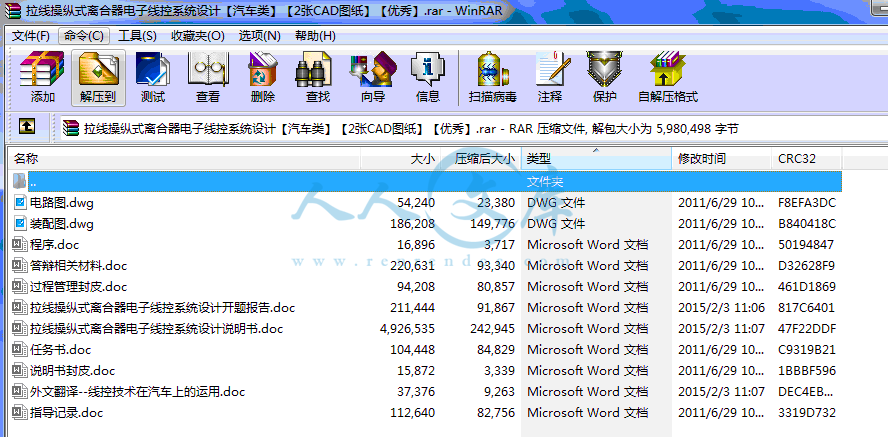Click the CRC32 value F8EFA3DC
888x437 pixels.
[807, 203]
